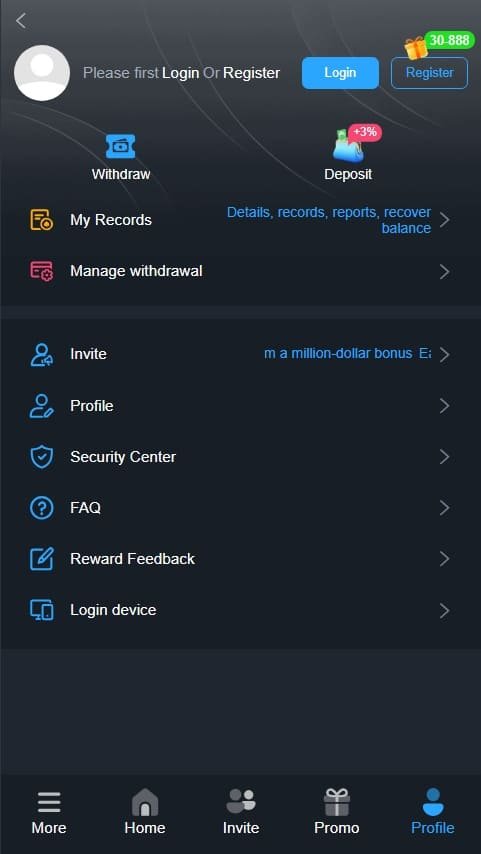Select the Profile bottom tab
Image resolution: width=481 pixels, height=854 pixels.
(x=433, y=812)
